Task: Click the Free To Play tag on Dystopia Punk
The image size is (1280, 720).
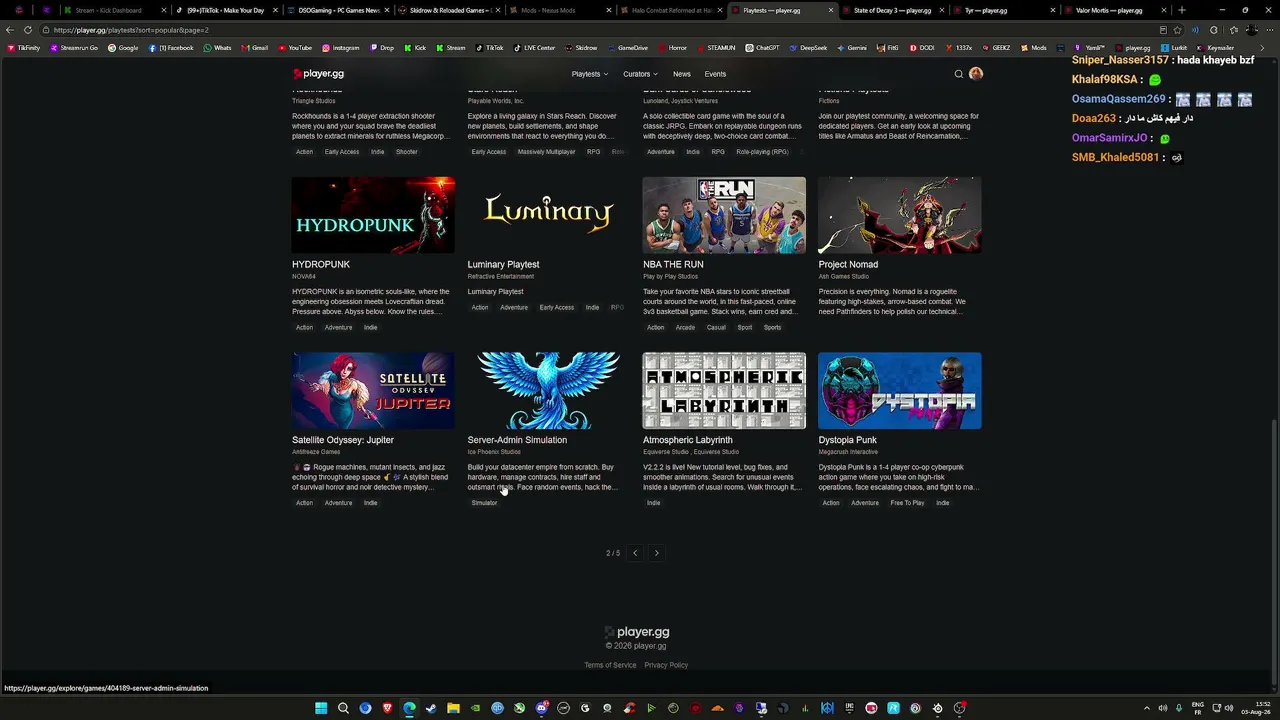Action: (x=907, y=503)
